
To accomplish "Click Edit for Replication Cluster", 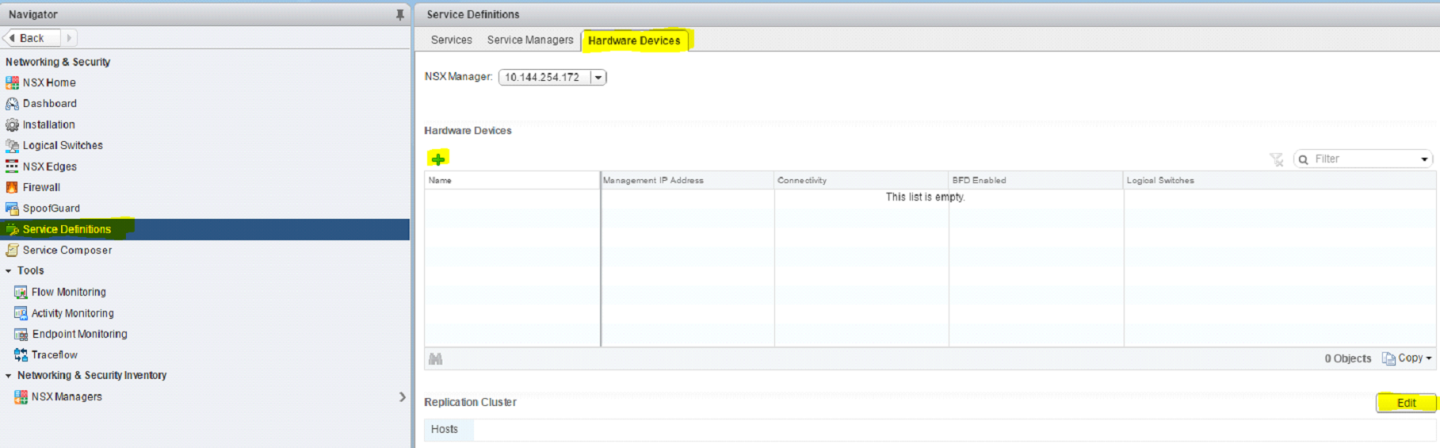I will click(1406, 403).
